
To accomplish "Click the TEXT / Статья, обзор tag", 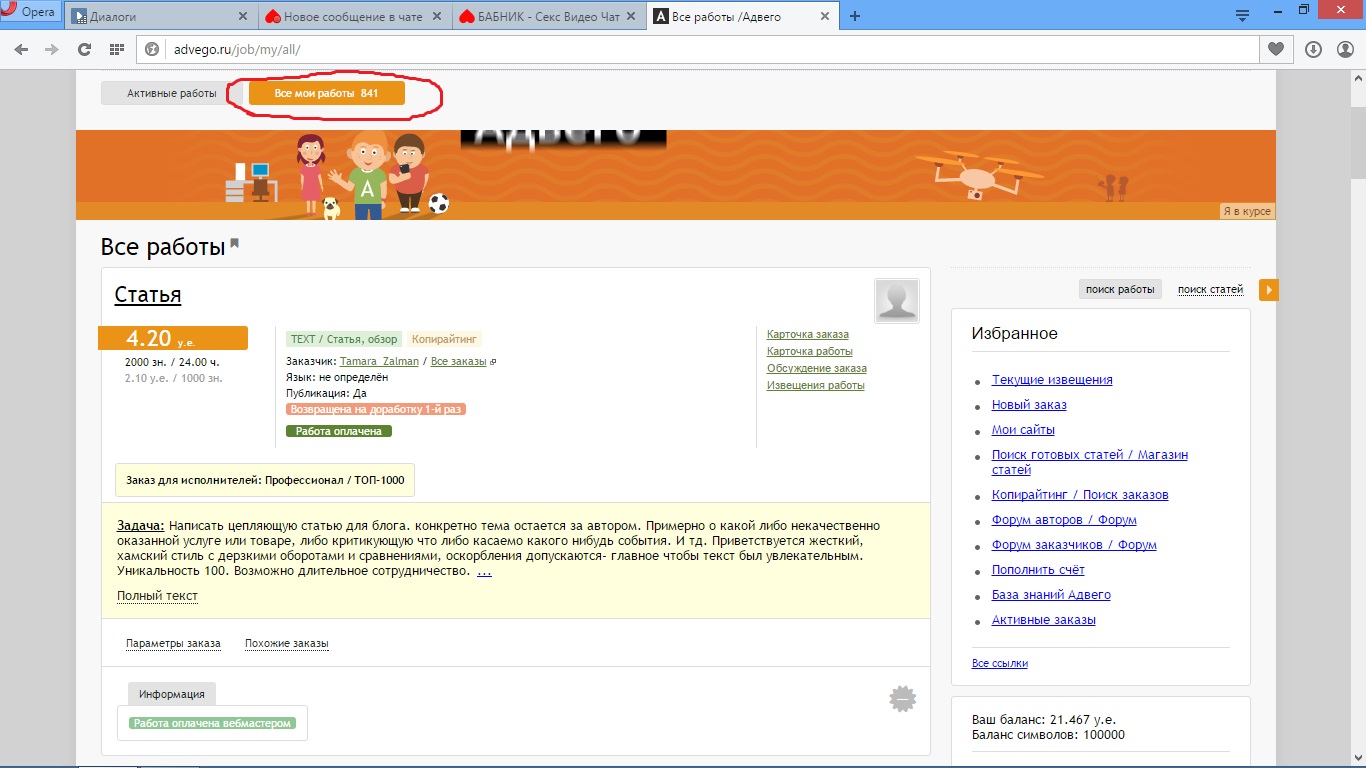I will point(343,339).
